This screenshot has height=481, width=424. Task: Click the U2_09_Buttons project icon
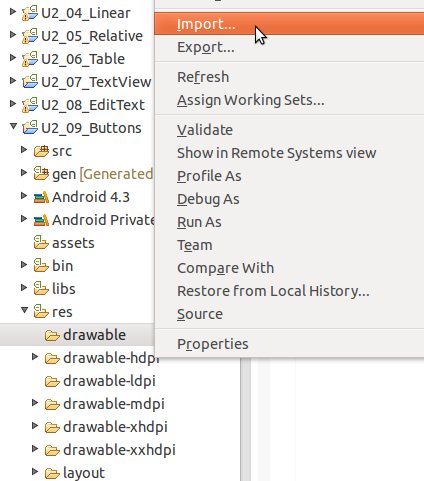[x=30, y=128]
